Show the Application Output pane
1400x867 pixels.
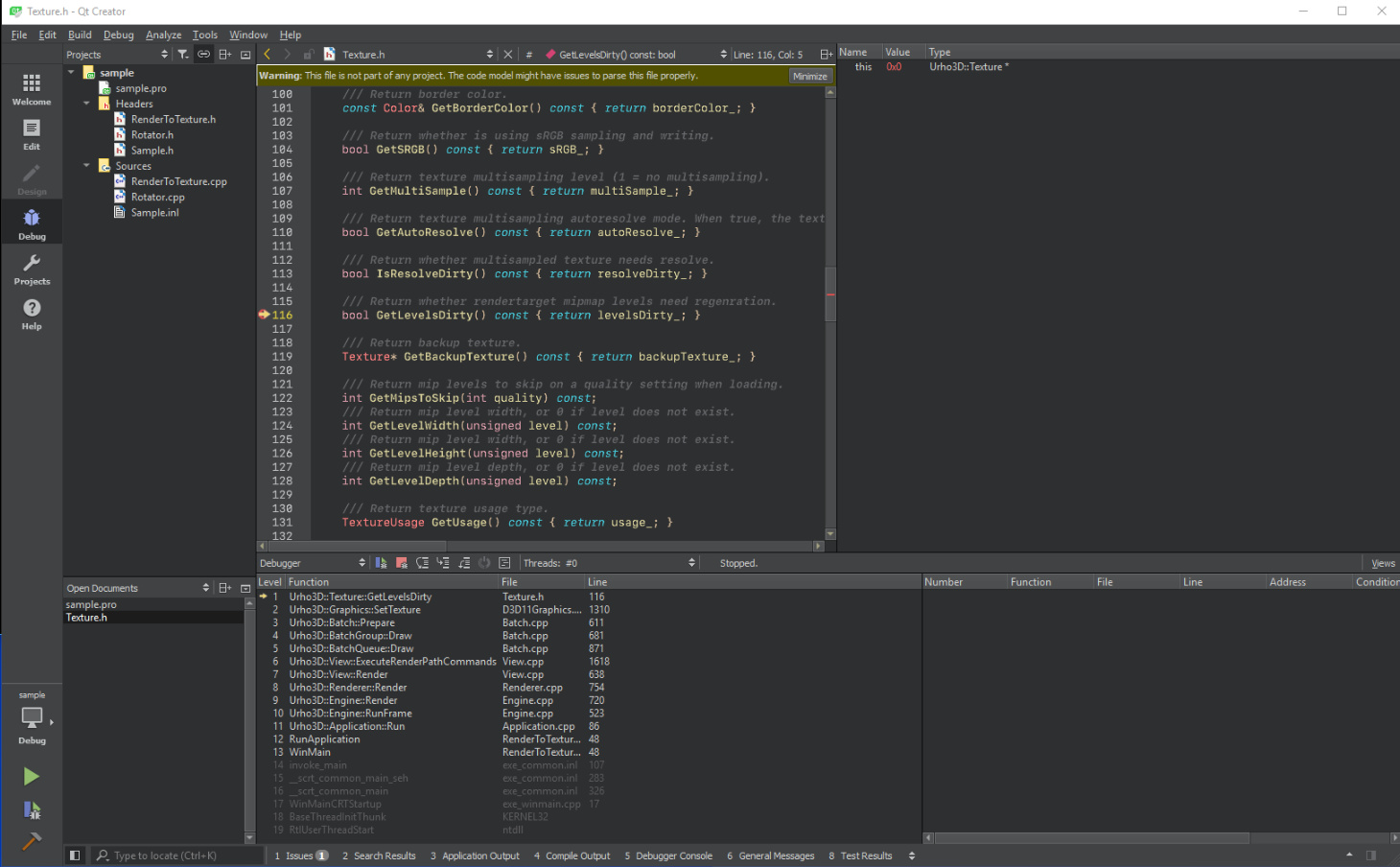[475, 855]
